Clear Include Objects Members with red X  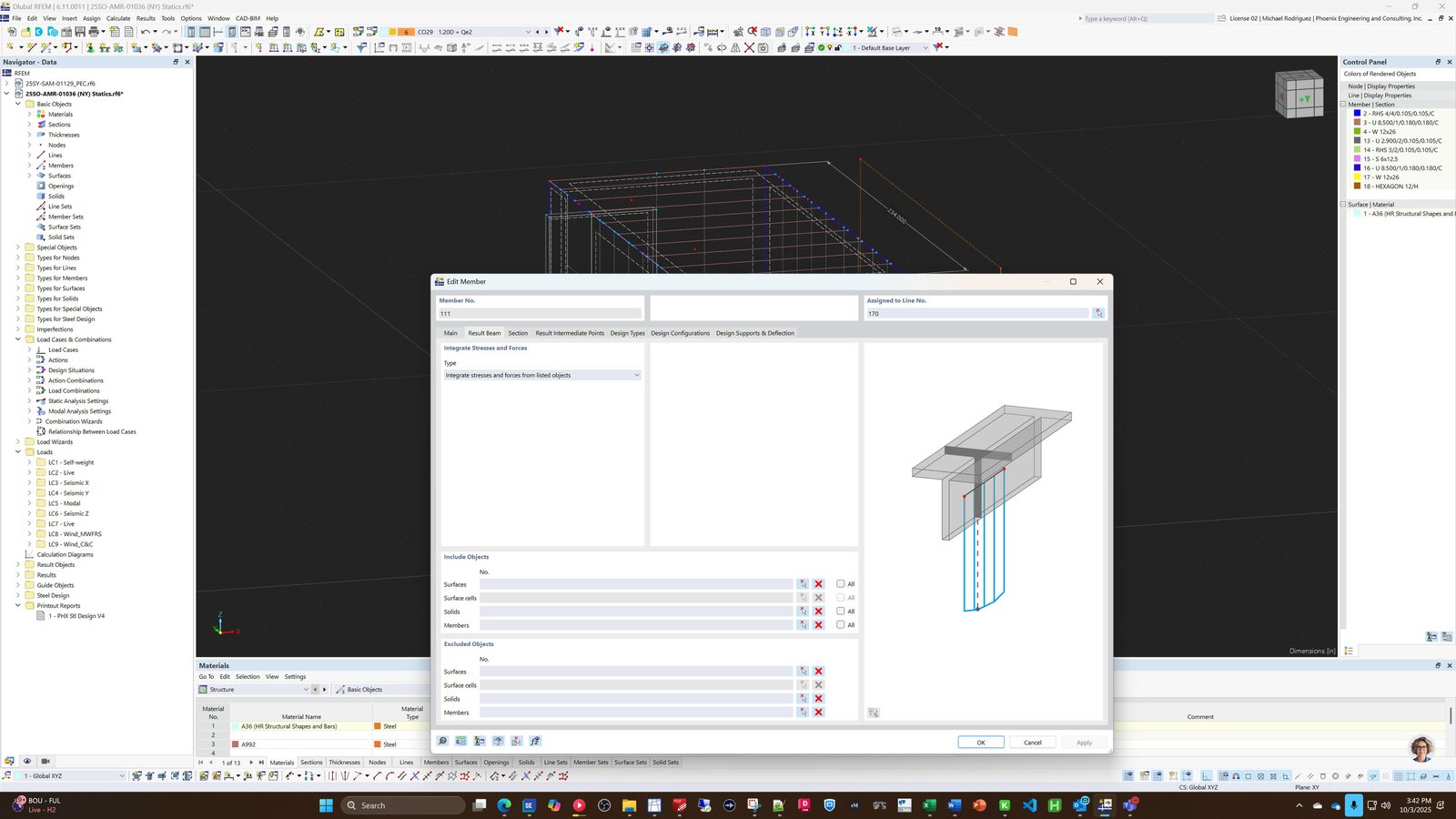click(x=818, y=625)
